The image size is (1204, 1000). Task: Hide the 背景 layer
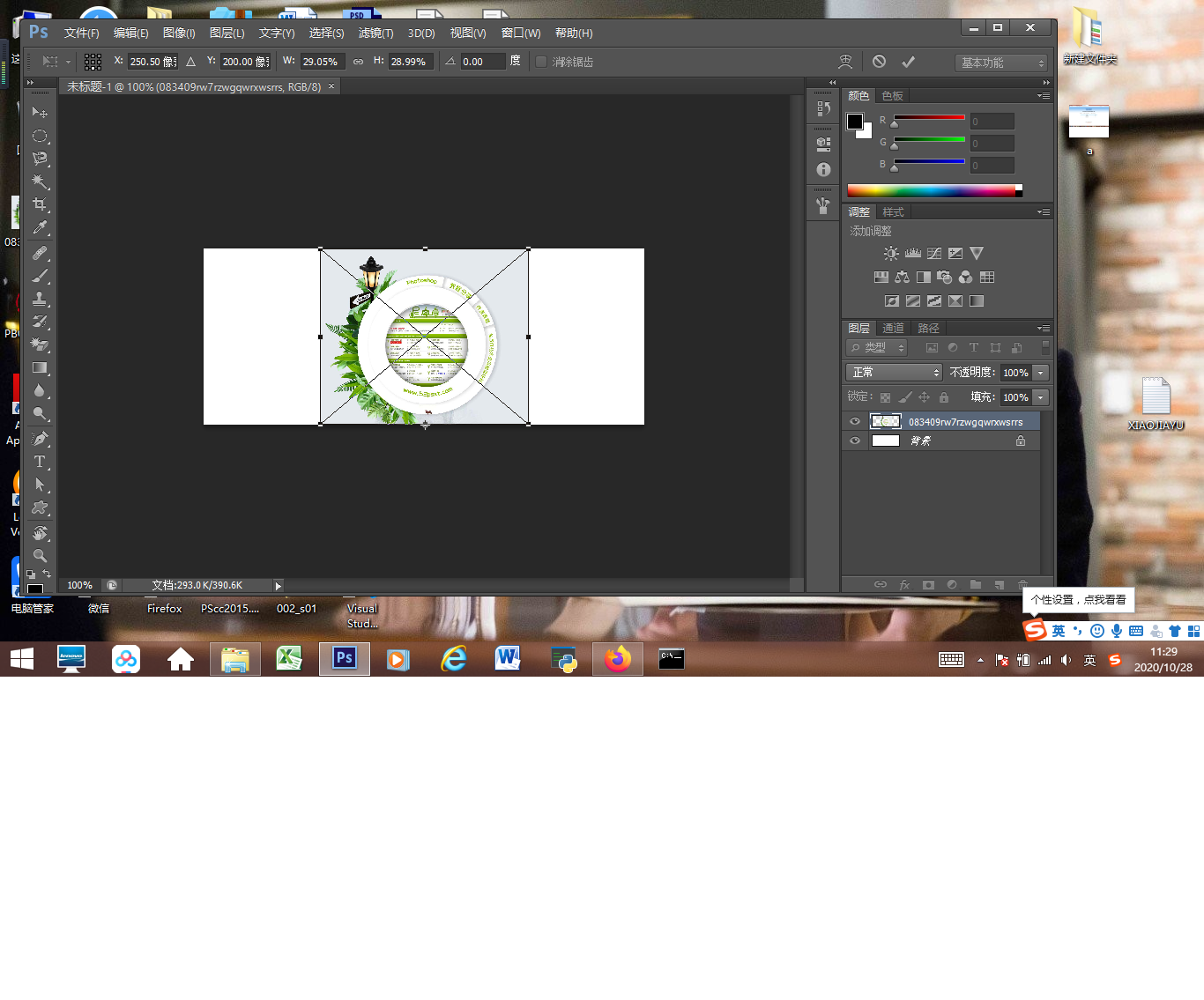pos(854,441)
